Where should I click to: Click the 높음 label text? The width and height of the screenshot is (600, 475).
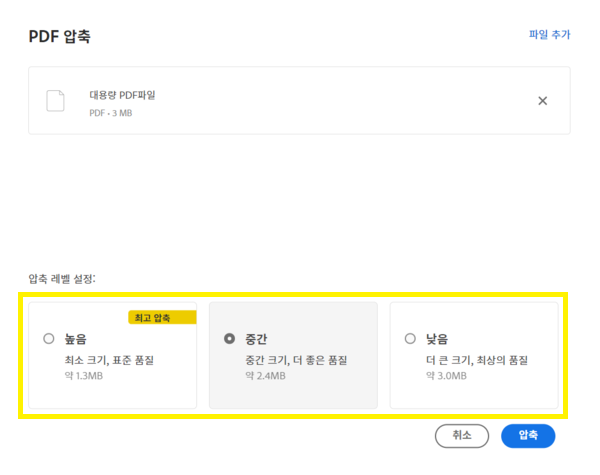pyautogui.click(x=75, y=339)
